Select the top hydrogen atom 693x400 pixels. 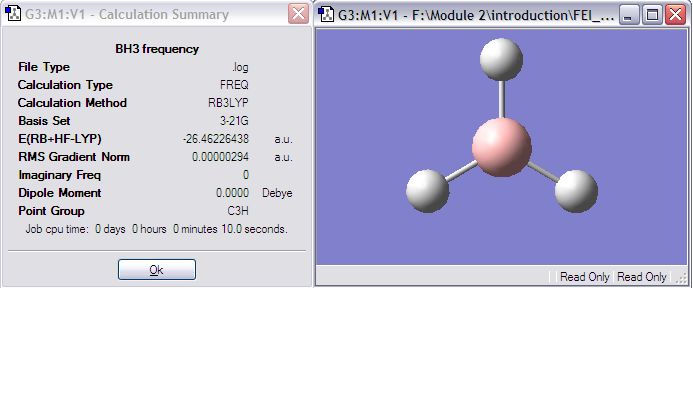pos(501,59)
